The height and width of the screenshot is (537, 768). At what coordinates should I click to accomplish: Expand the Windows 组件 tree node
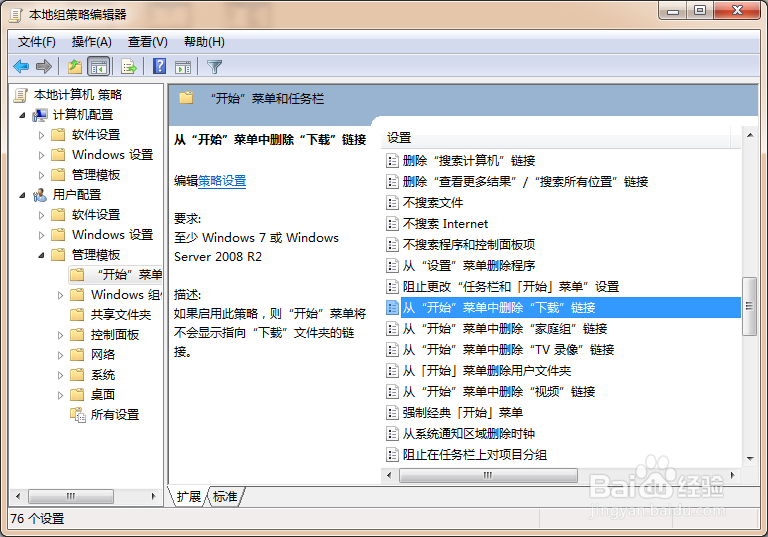(60, 295)
